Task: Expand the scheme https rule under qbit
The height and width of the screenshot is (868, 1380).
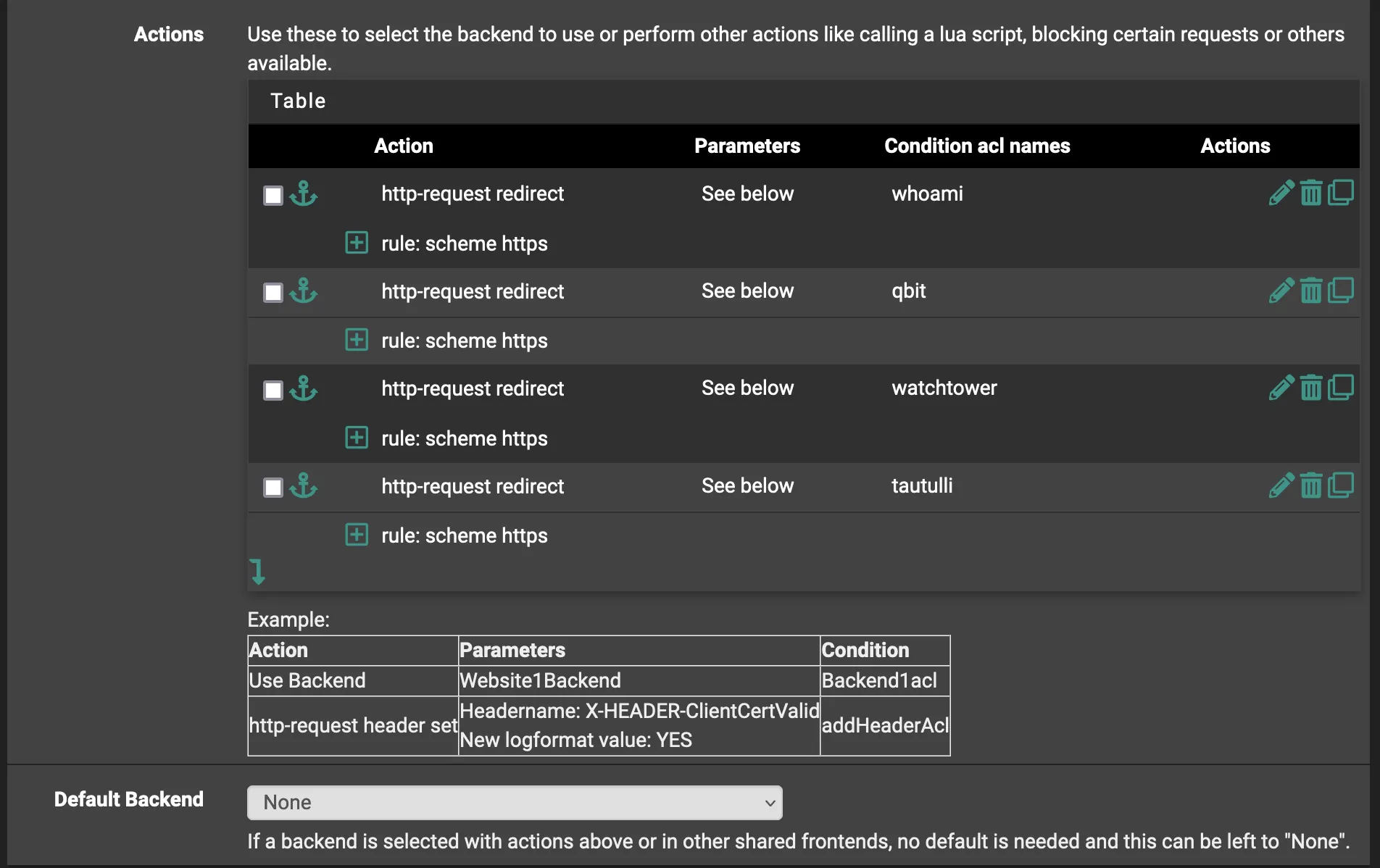Action: click(x=357, y=339)
